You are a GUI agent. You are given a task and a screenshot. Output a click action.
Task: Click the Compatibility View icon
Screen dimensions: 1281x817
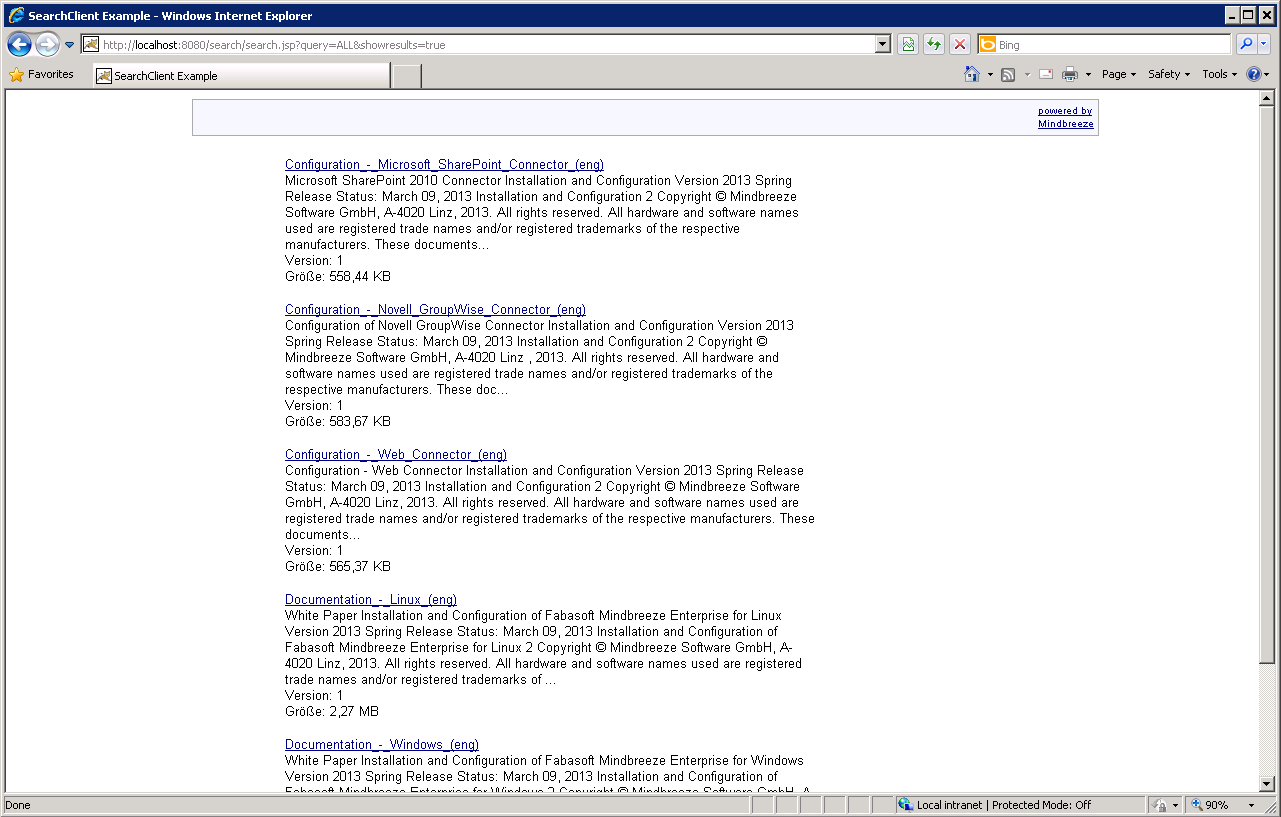pos(908,45)
